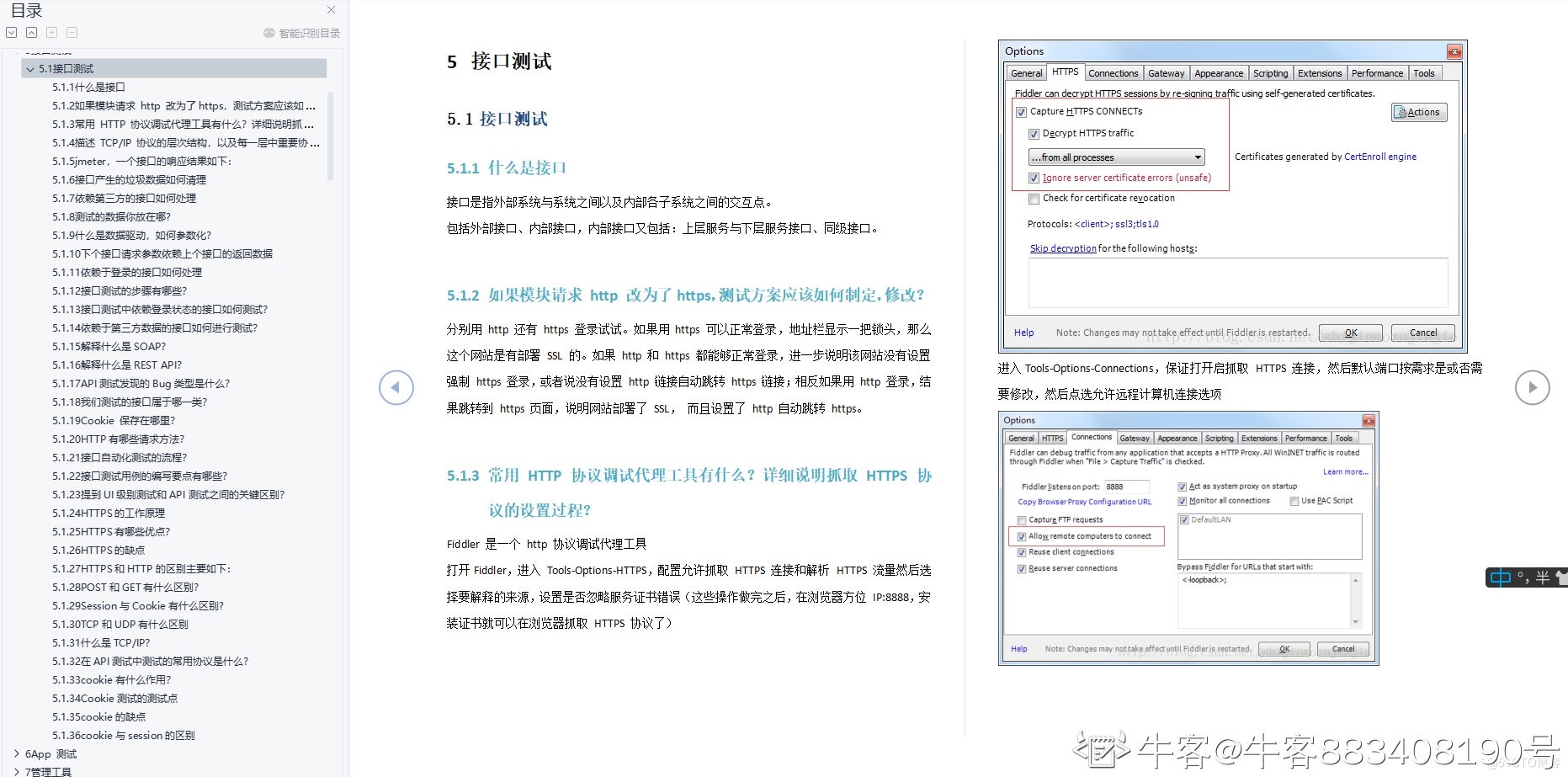The image size is (1568, 777).
Task: Click the expand-all down-chevron icon in the TOC toolbar
Action: click(11, 33)
